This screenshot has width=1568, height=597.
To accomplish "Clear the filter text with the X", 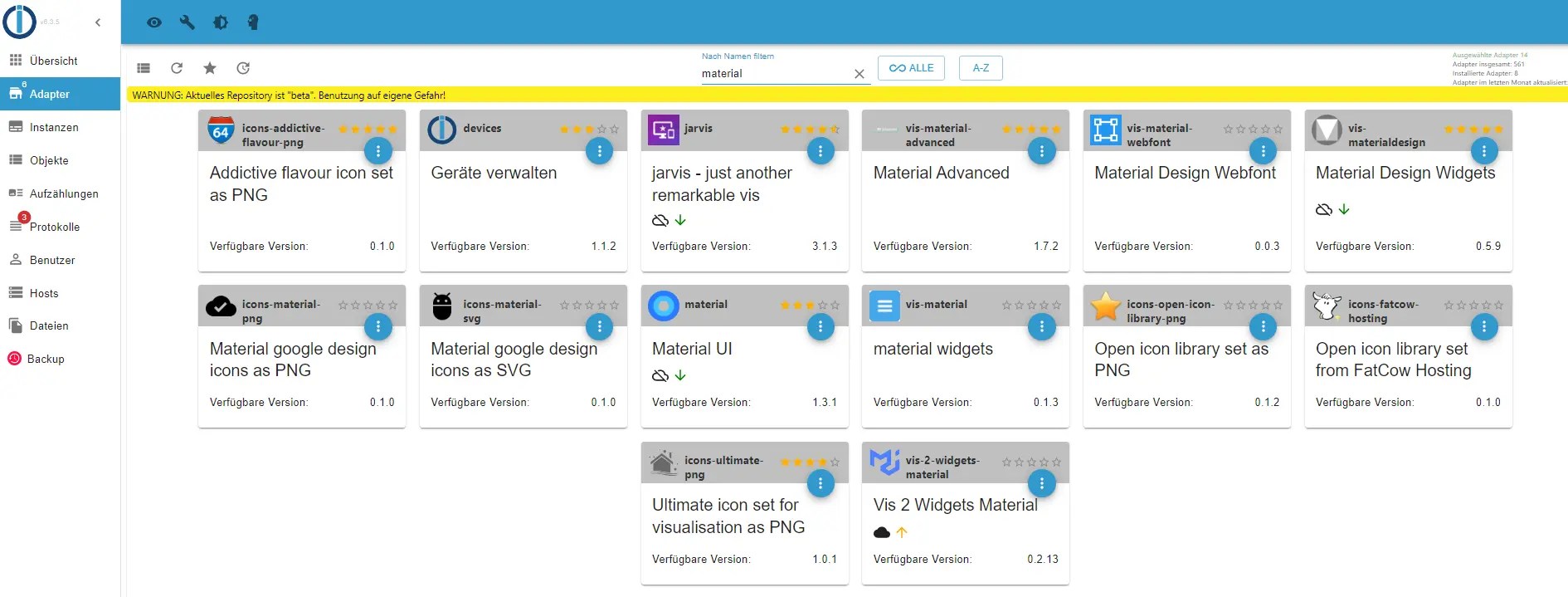I will 859,74.
